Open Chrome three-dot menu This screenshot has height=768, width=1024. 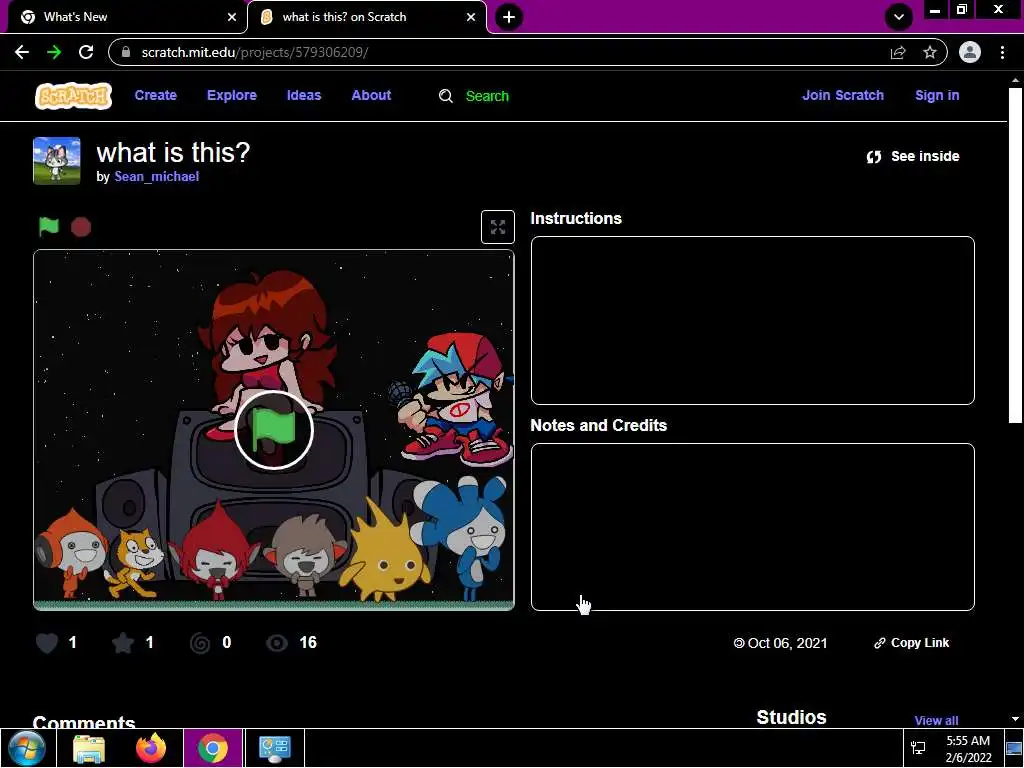(x=1002, y=52)
